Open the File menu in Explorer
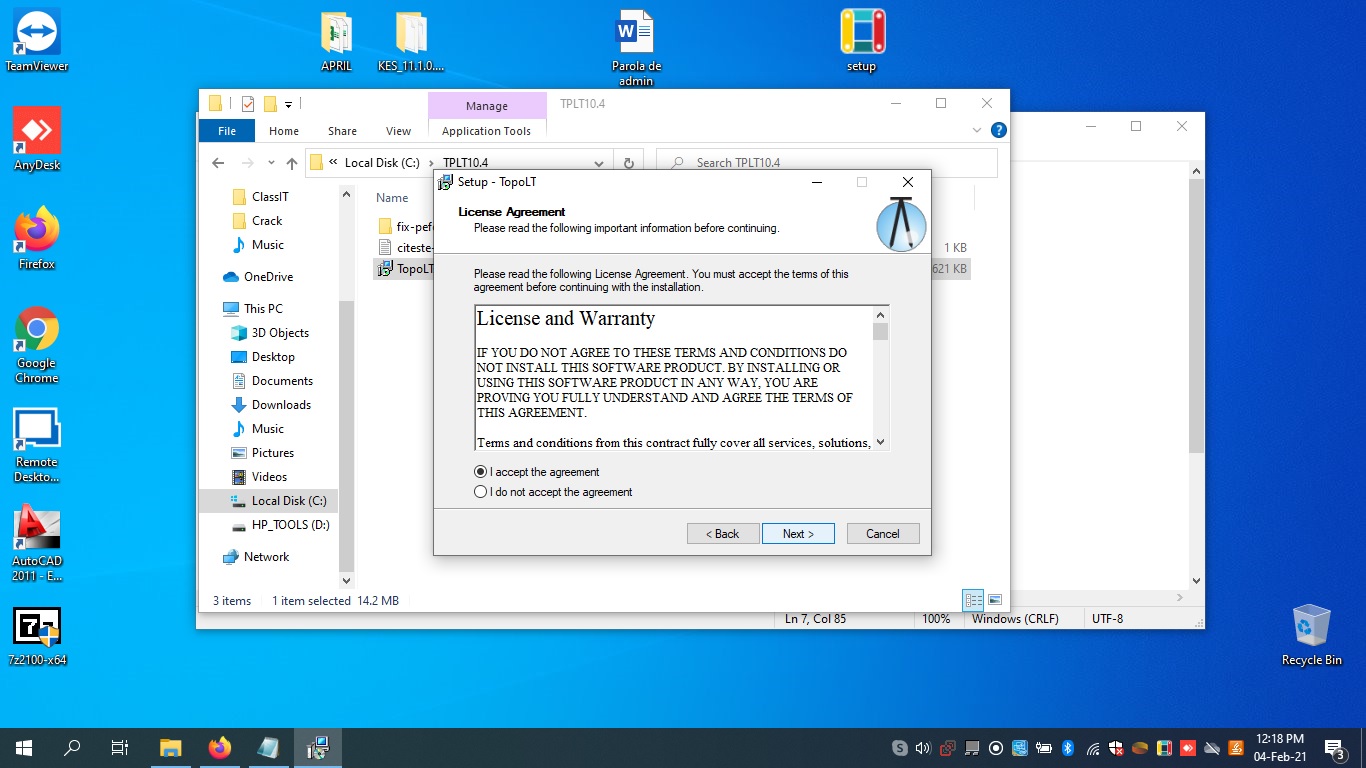Screen dimensions: 1366x768 pos(227,131)
